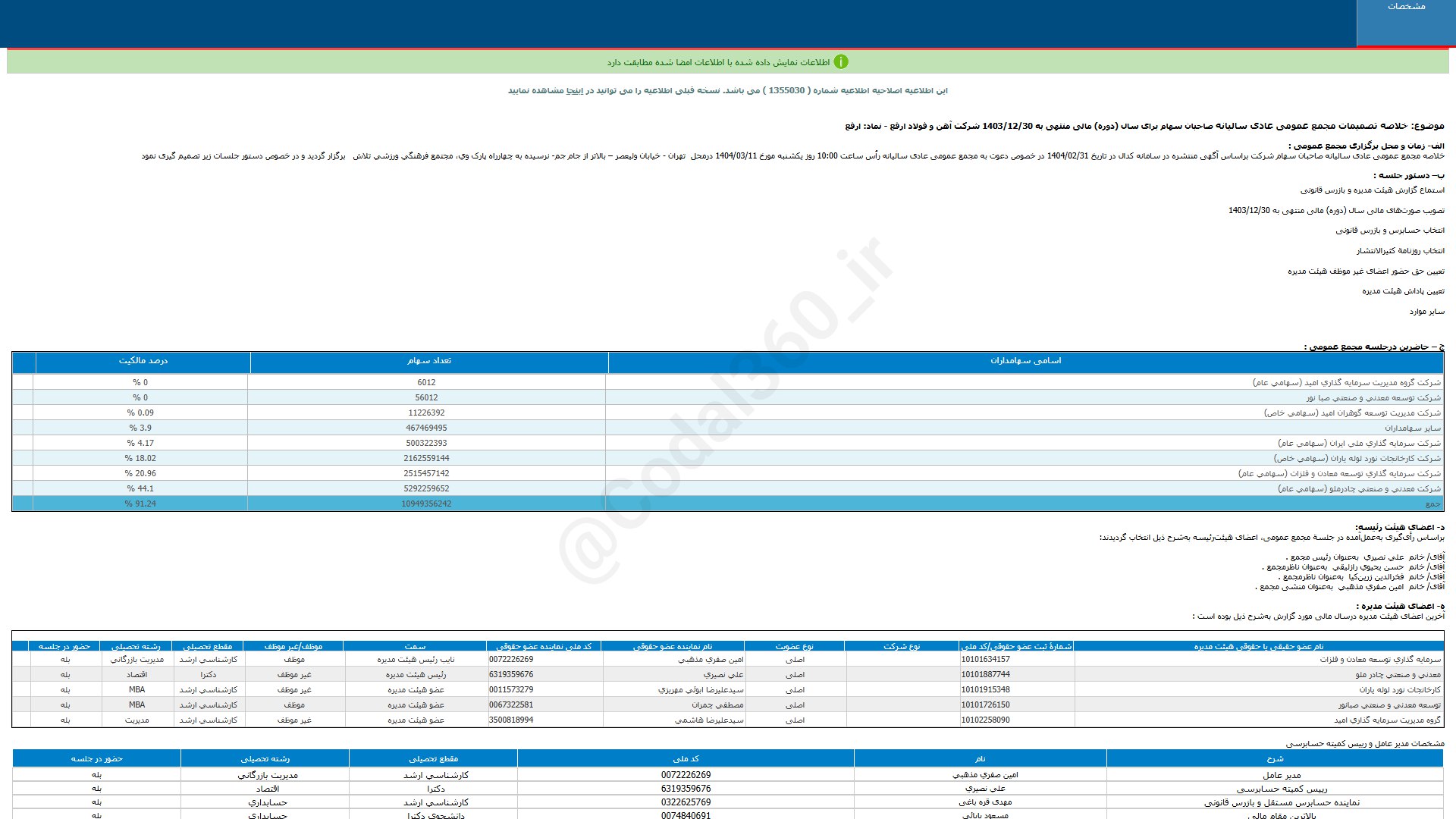Click registration number '10101634157'
Viewport: 1456px width, 819px height.
coord(985,660)
